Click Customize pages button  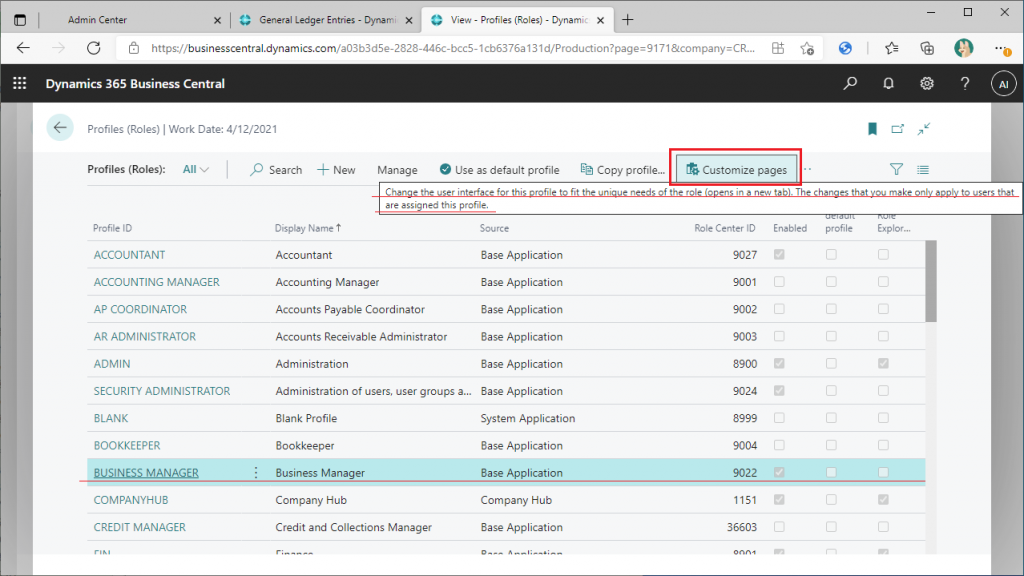736,170
